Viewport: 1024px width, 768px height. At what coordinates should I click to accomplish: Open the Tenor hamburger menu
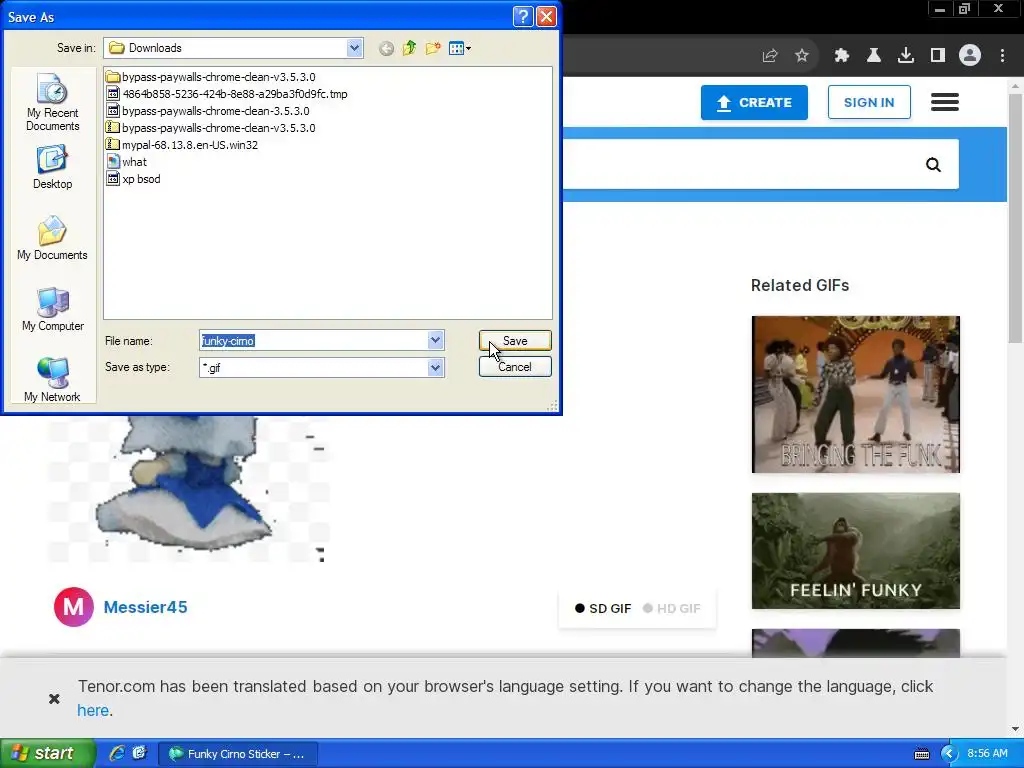click(x=945, y=102)
